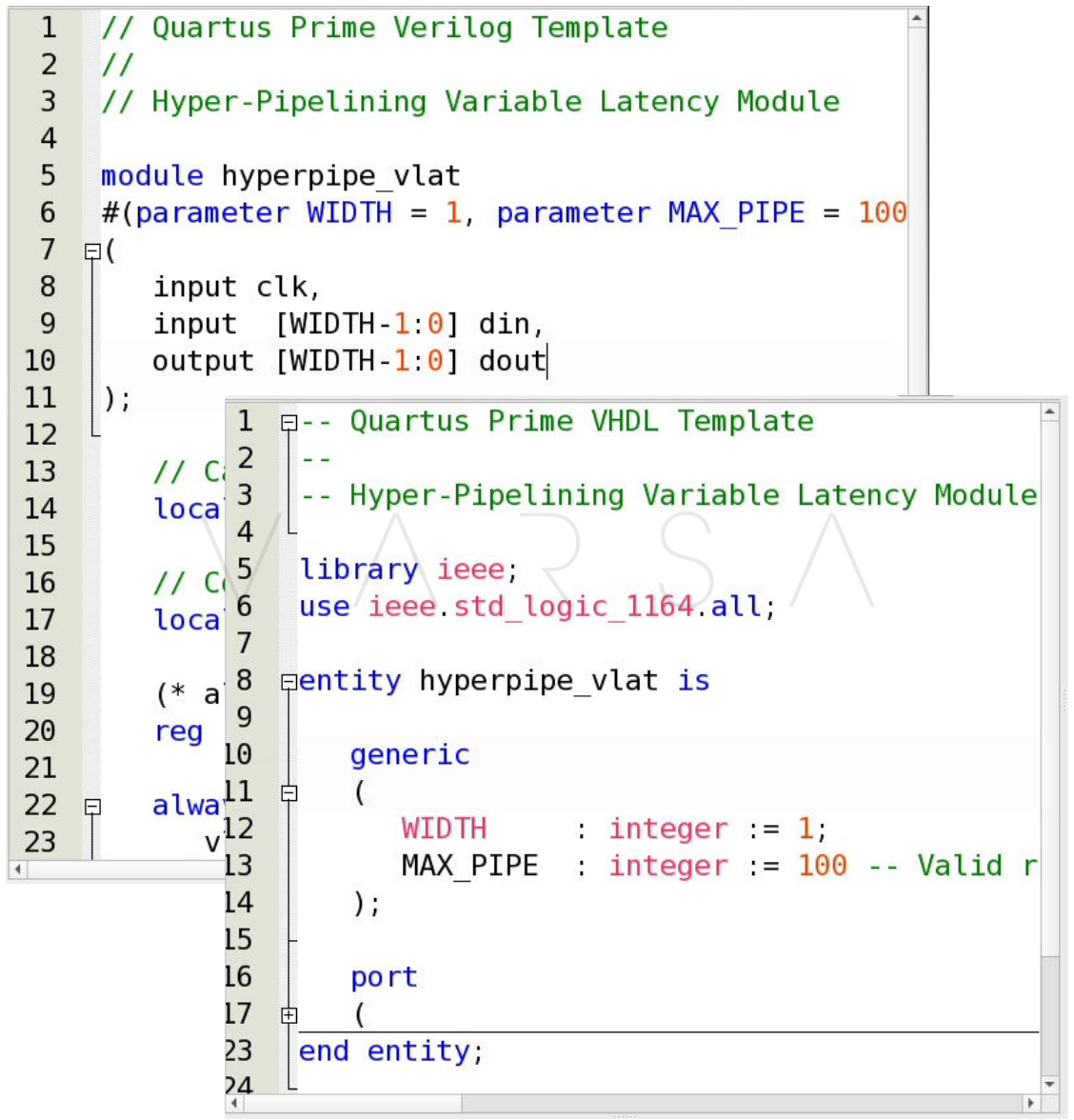Click the "port" keyword on VHDL line 16

click(385, 979)
